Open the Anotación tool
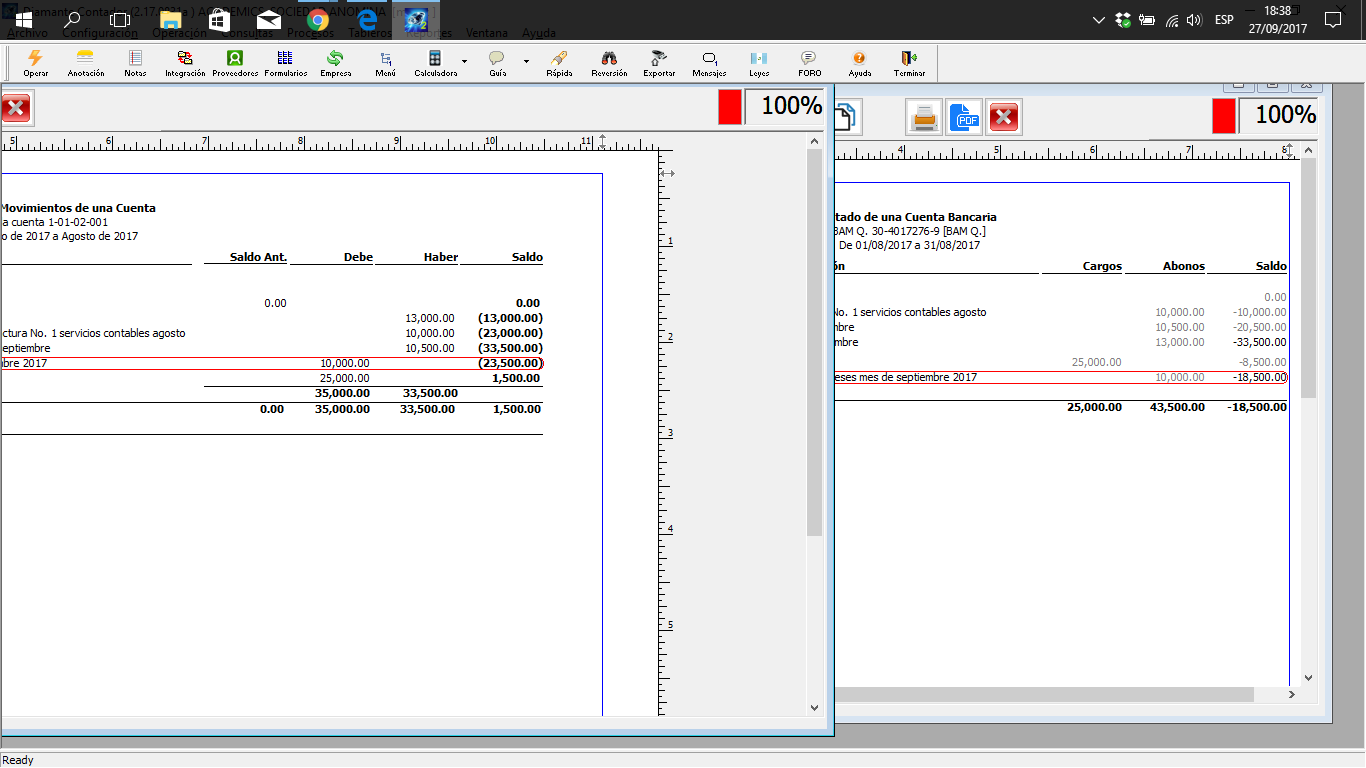The height and width of the screenshot is (768, 1366). click(x=86, y=63)
